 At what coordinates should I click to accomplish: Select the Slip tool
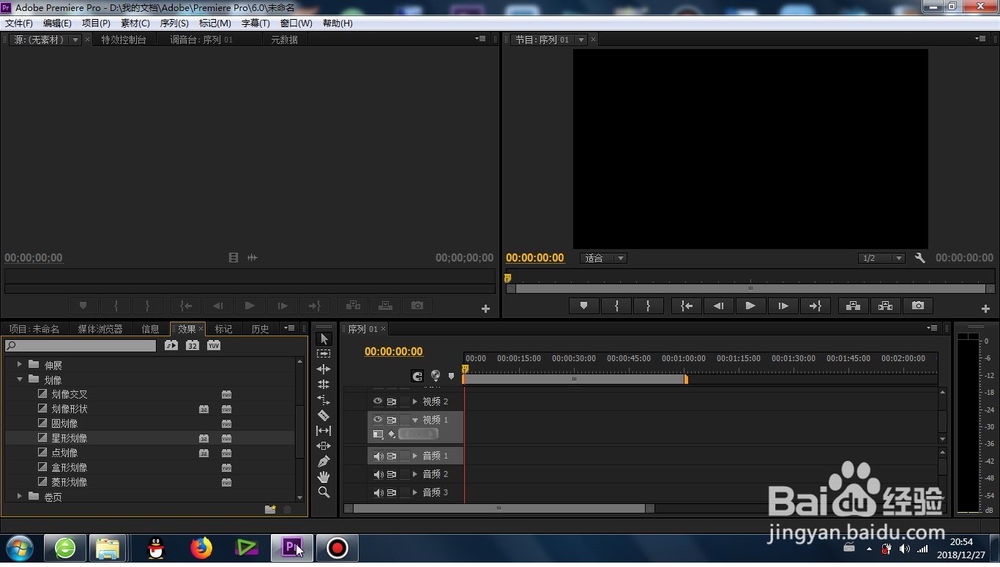tap(323, 431)
